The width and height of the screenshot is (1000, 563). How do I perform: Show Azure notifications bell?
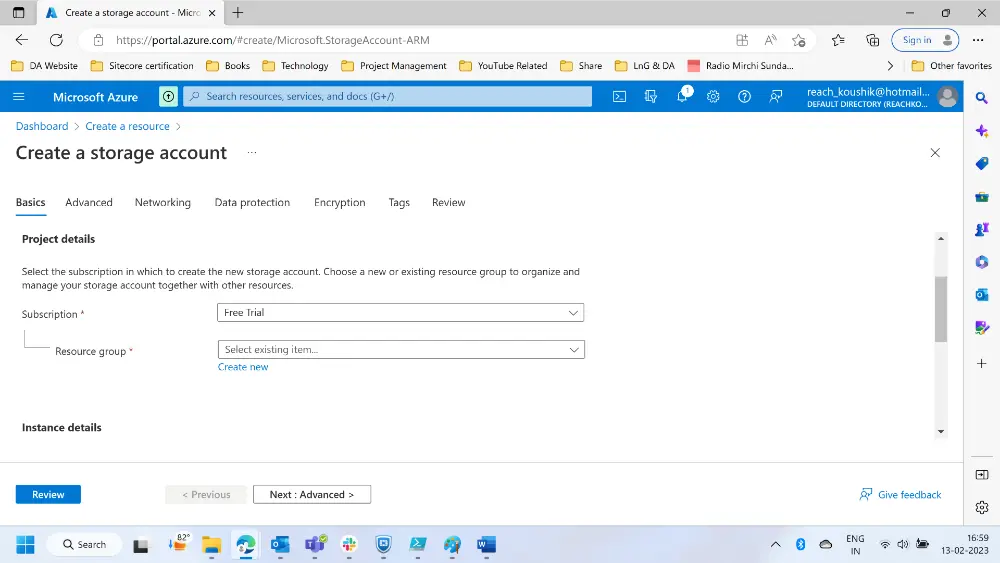coord(682,96)
